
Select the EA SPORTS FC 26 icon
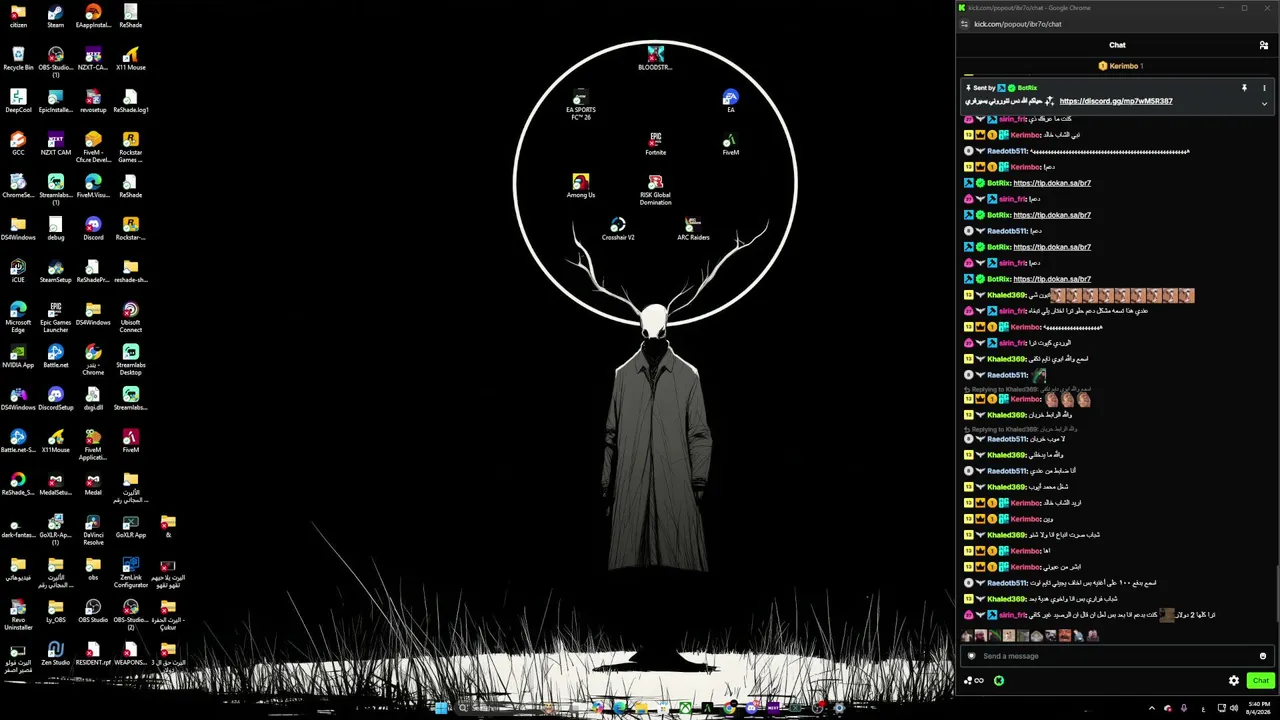click(580, 104)
